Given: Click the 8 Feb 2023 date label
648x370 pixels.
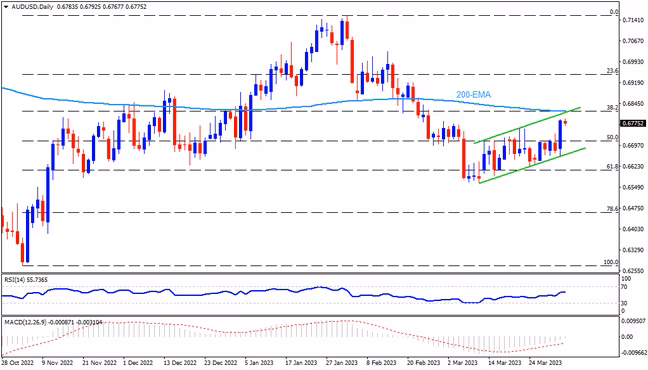Looking at the screenshot, I should coord(381,363).
